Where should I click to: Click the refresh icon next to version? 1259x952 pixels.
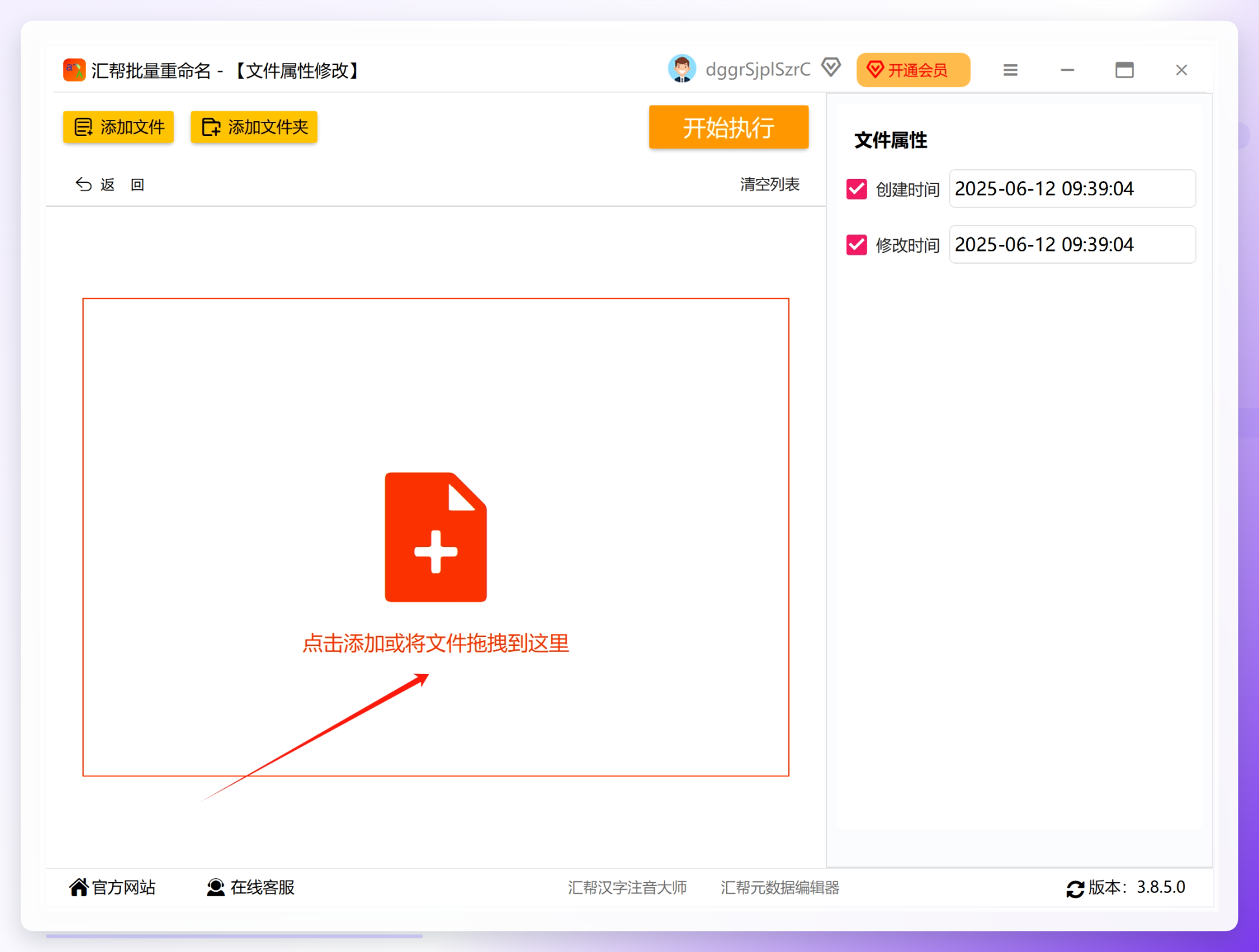1075,888
